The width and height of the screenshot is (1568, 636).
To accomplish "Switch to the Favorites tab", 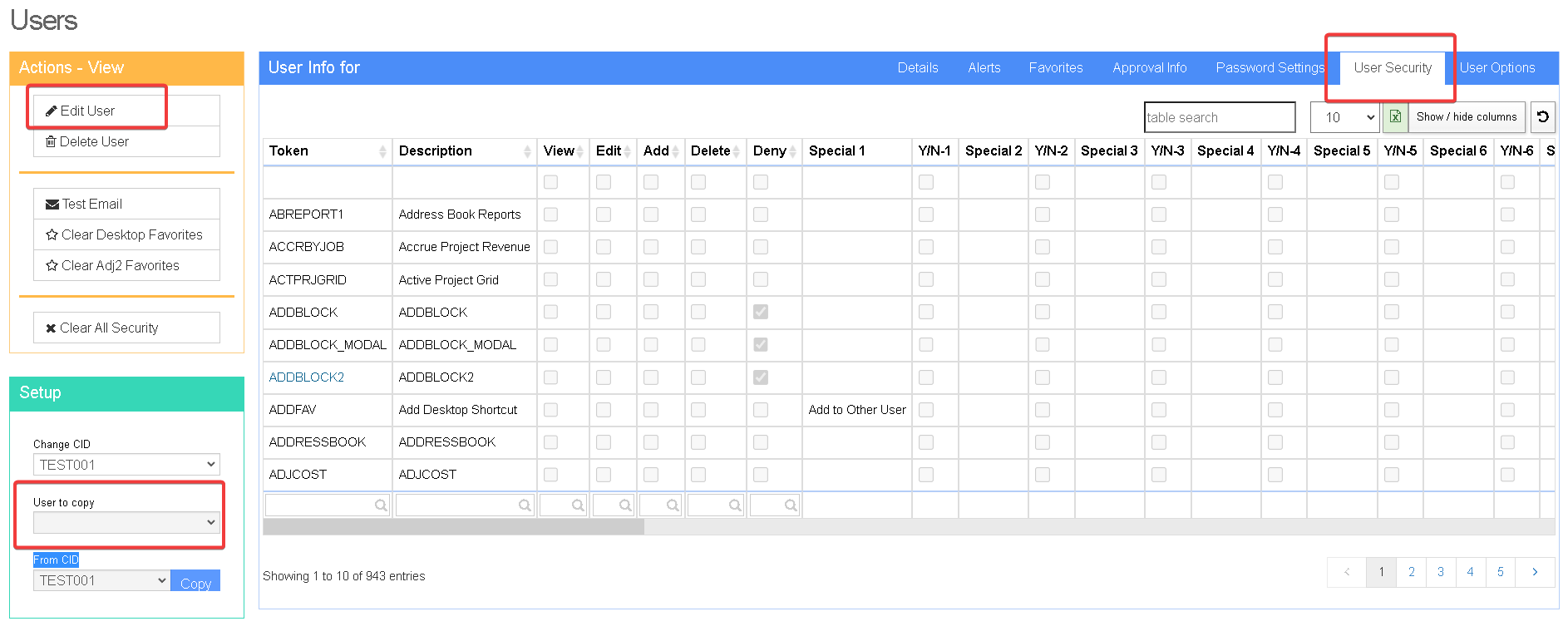I will 1056,68.
